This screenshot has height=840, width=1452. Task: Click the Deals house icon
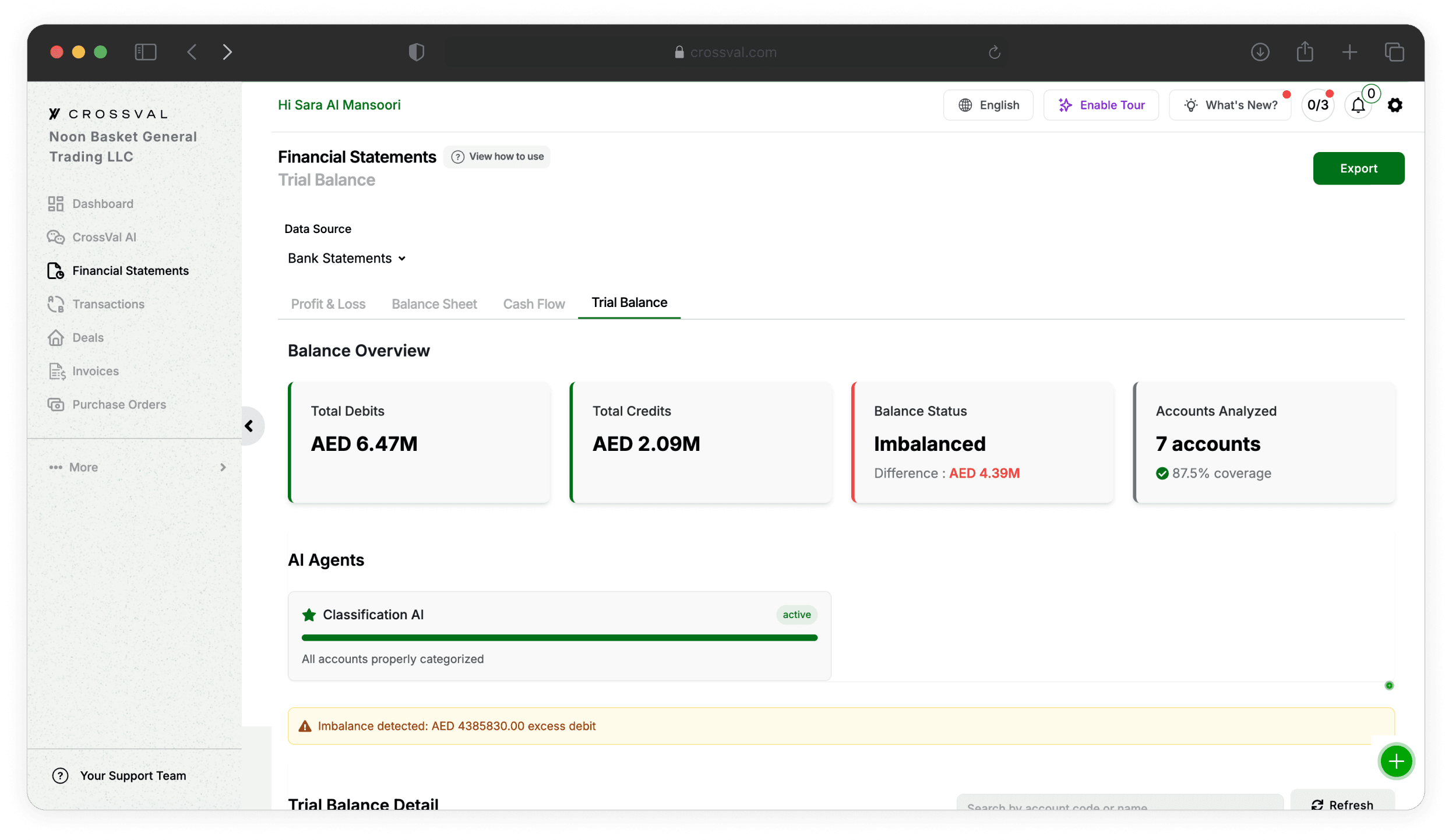click(x=55, y=338)
